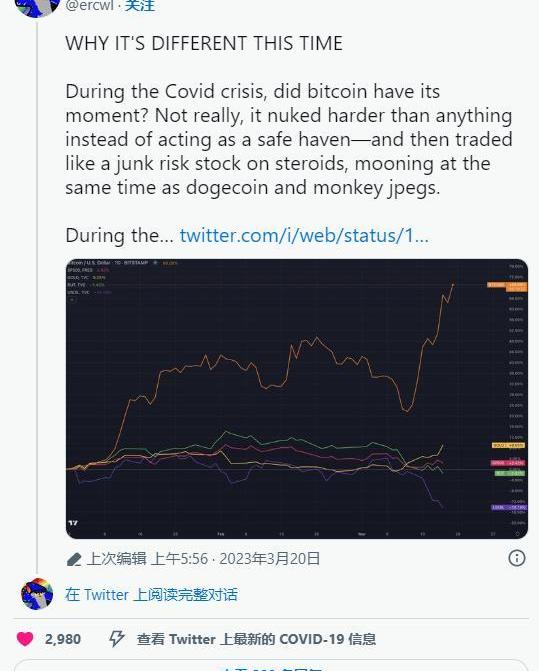The width and height of the screenshot is (539, 671).
Task: Click the chart settings gear at axis corner
Action: pos(517,534)
